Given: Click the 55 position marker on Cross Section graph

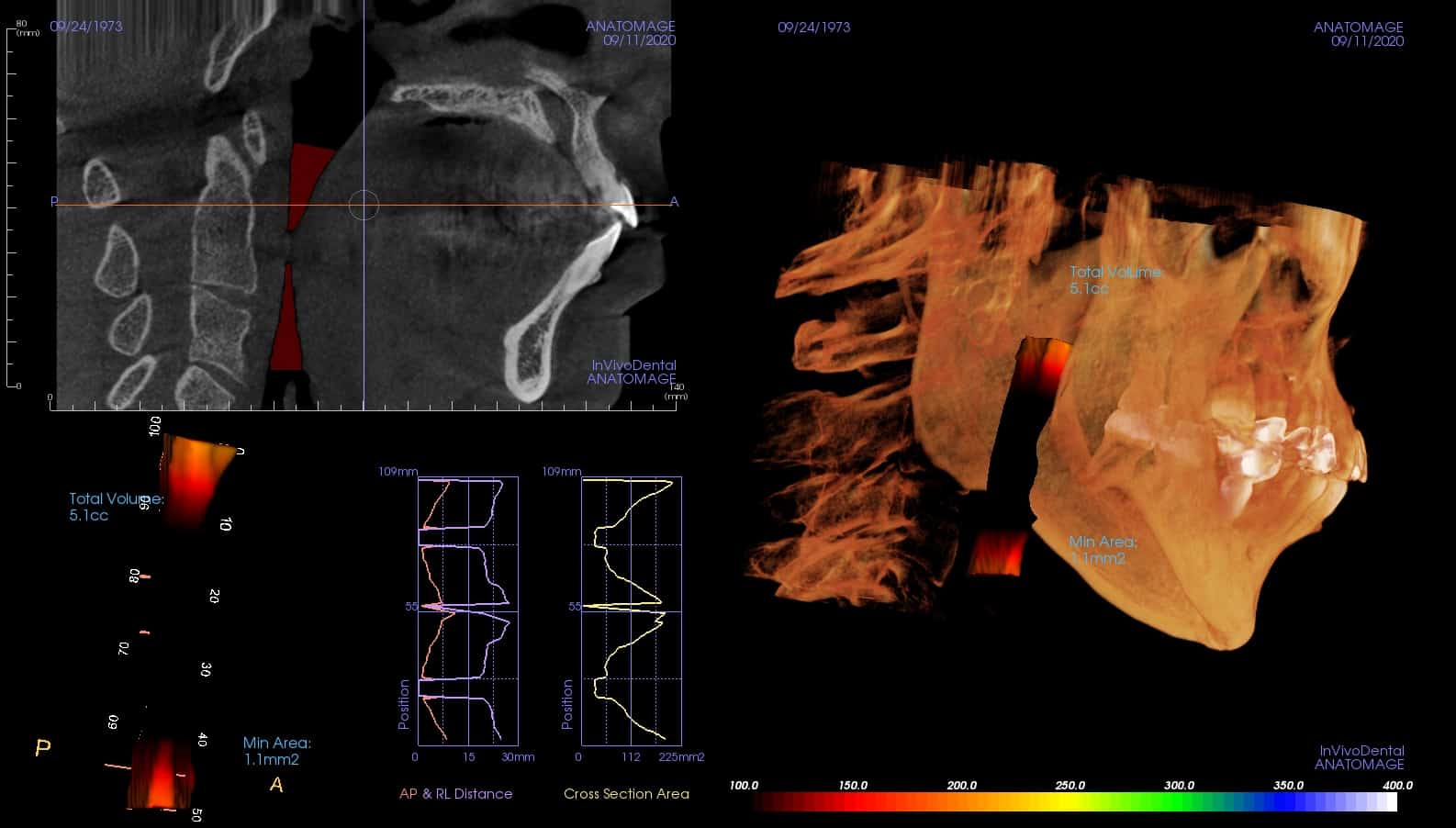Looking at the screenshot, I should [575, 607].
